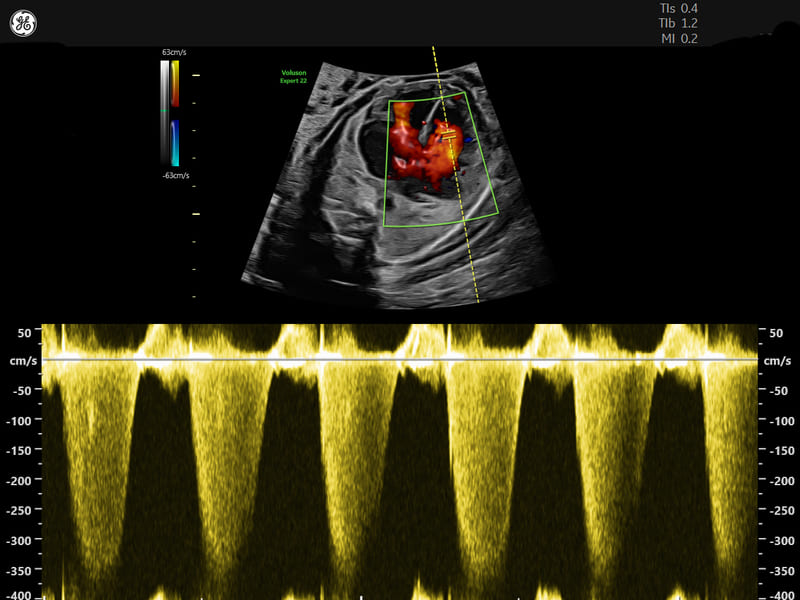
Task: Click the MI 0.2 mechanical index readout
Action: tap(679, 39)
